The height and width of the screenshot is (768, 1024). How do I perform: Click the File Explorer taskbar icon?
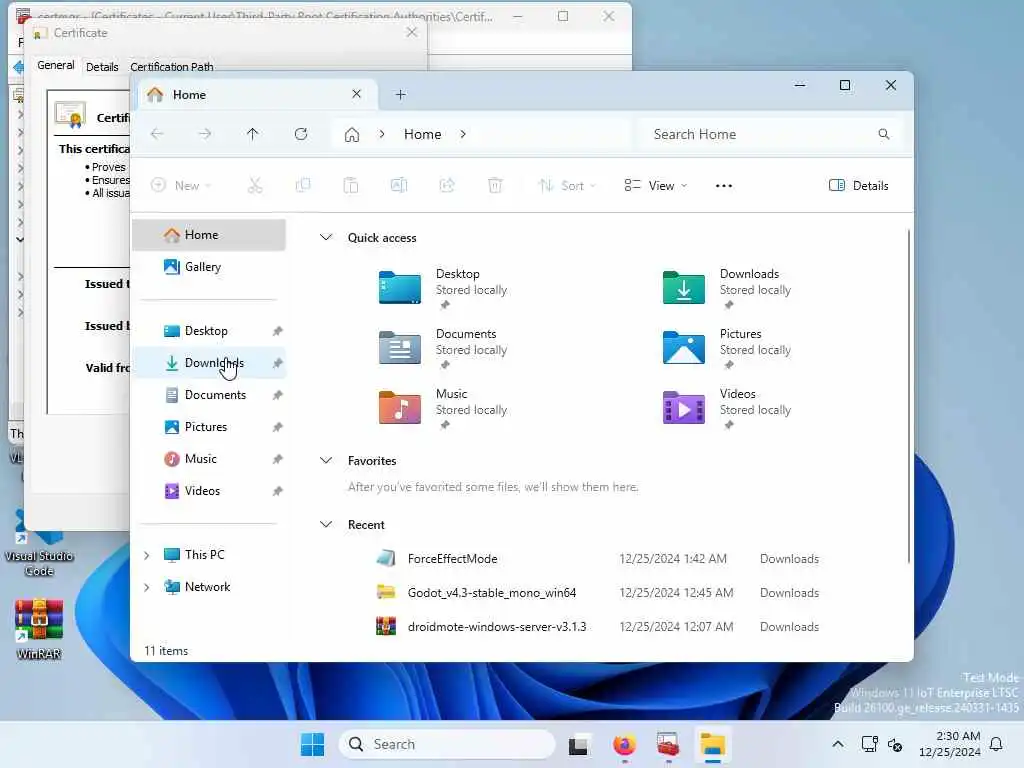pos(712,744)
